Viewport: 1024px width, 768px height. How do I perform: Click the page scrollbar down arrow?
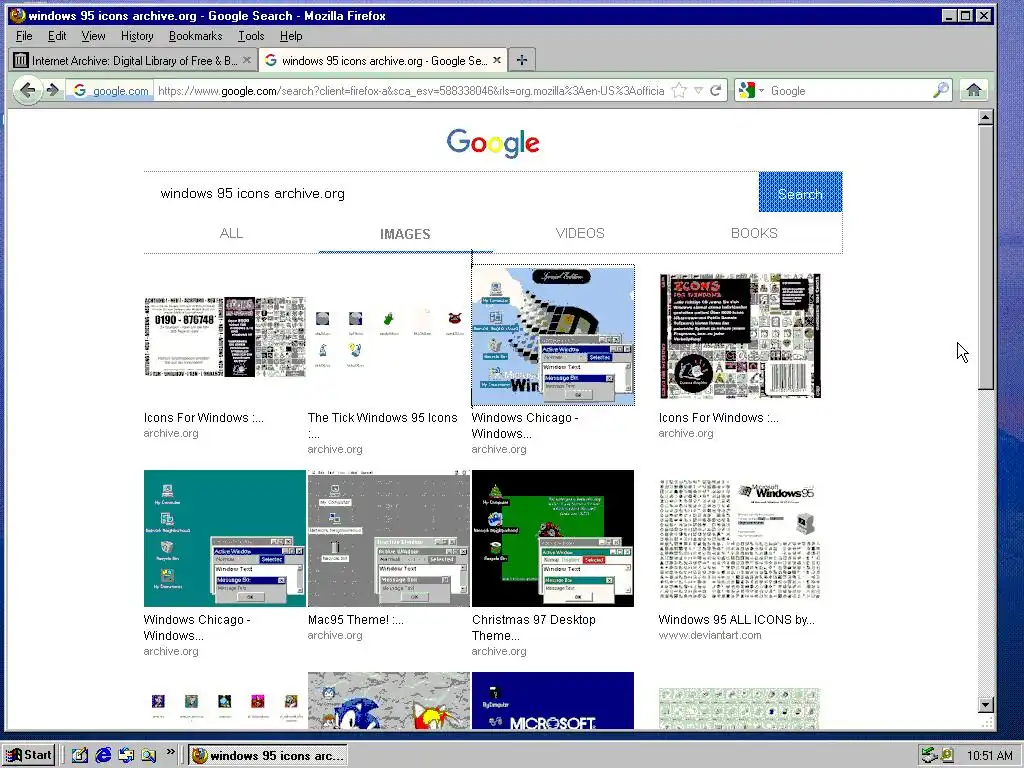pos(985,705)
